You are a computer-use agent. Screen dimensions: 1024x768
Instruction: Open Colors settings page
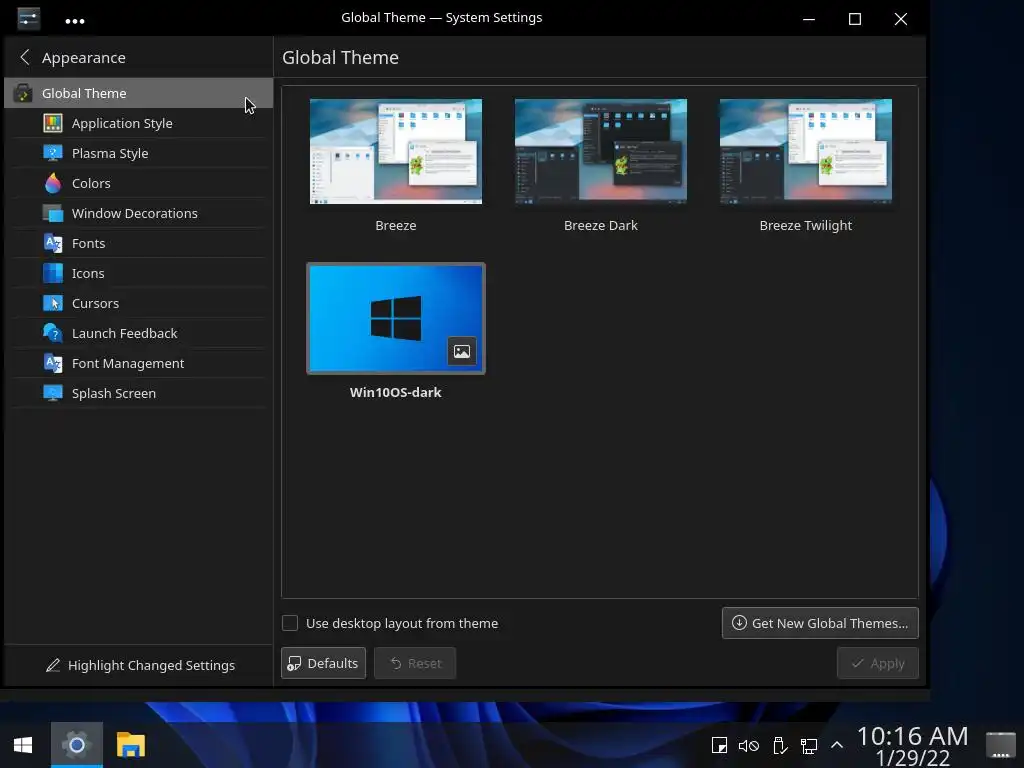point(139,183)
